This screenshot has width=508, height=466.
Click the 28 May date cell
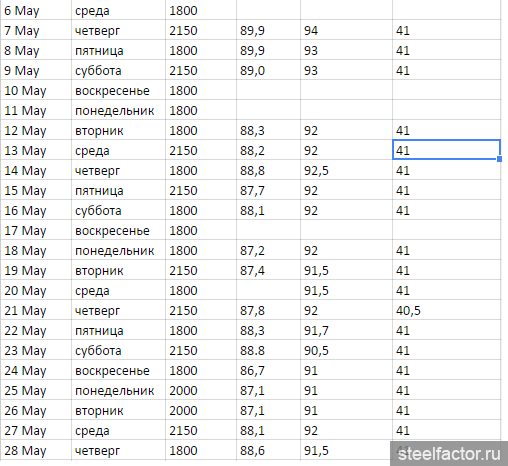[x=36, y=450]
